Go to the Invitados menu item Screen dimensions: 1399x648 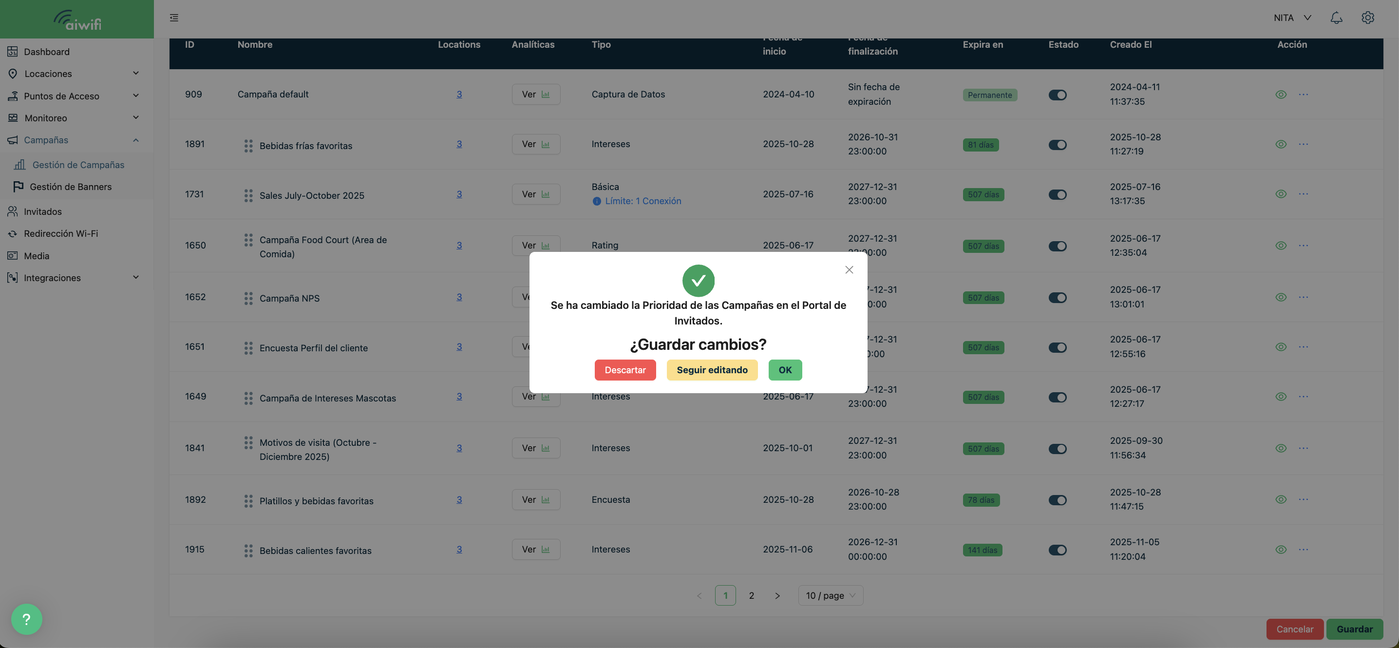[x=43, y=212]
